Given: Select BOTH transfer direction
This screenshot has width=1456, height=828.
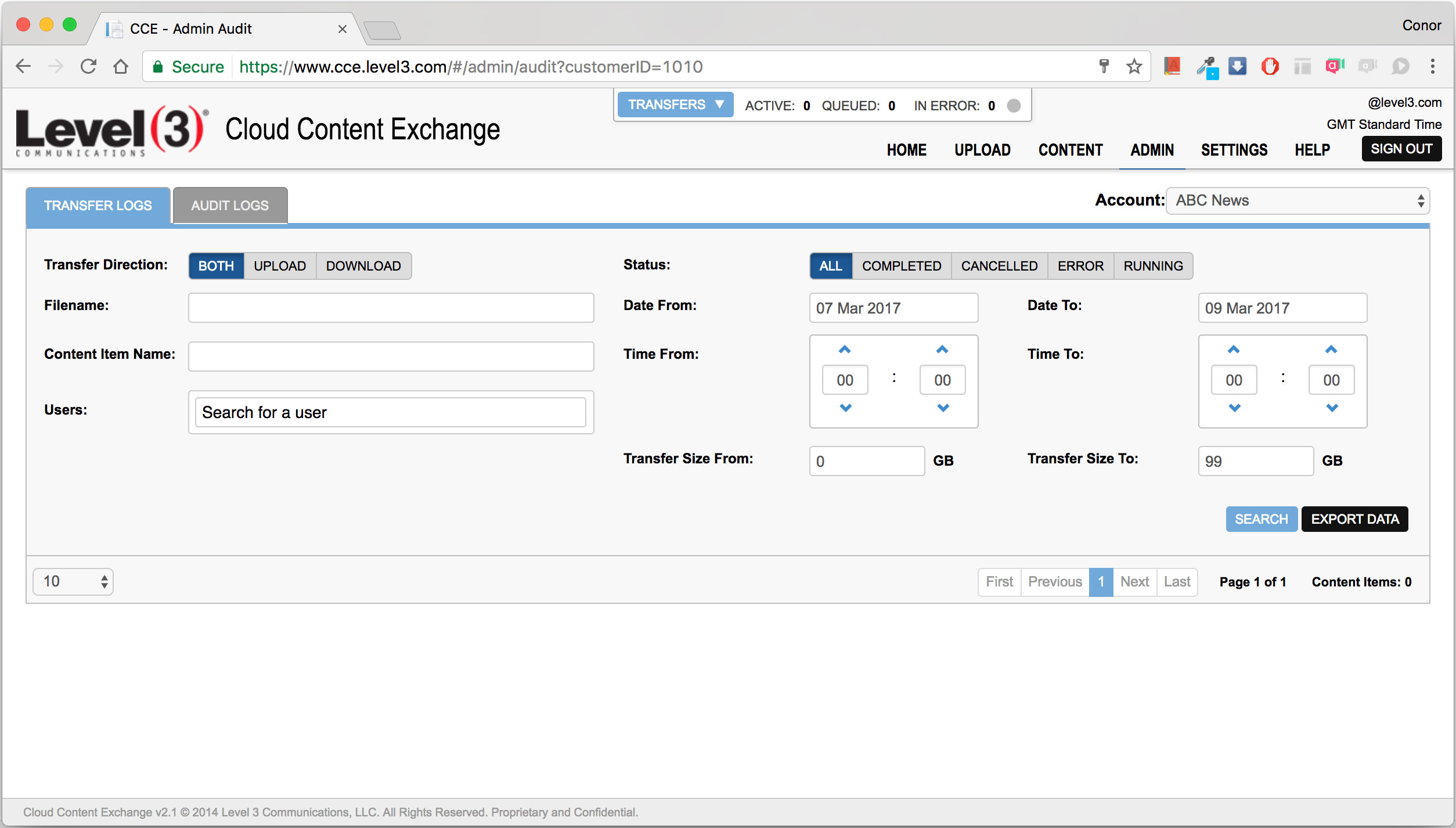Looking at the screenshot, I should [216, 266].
